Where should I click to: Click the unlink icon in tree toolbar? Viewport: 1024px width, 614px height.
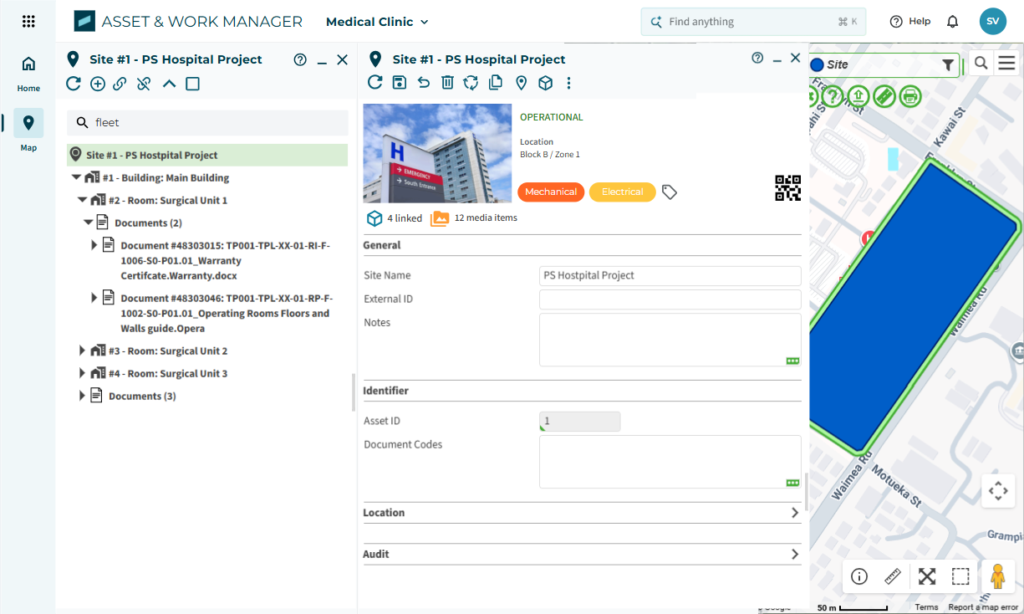pyautogui.click(x=144, y=84)
